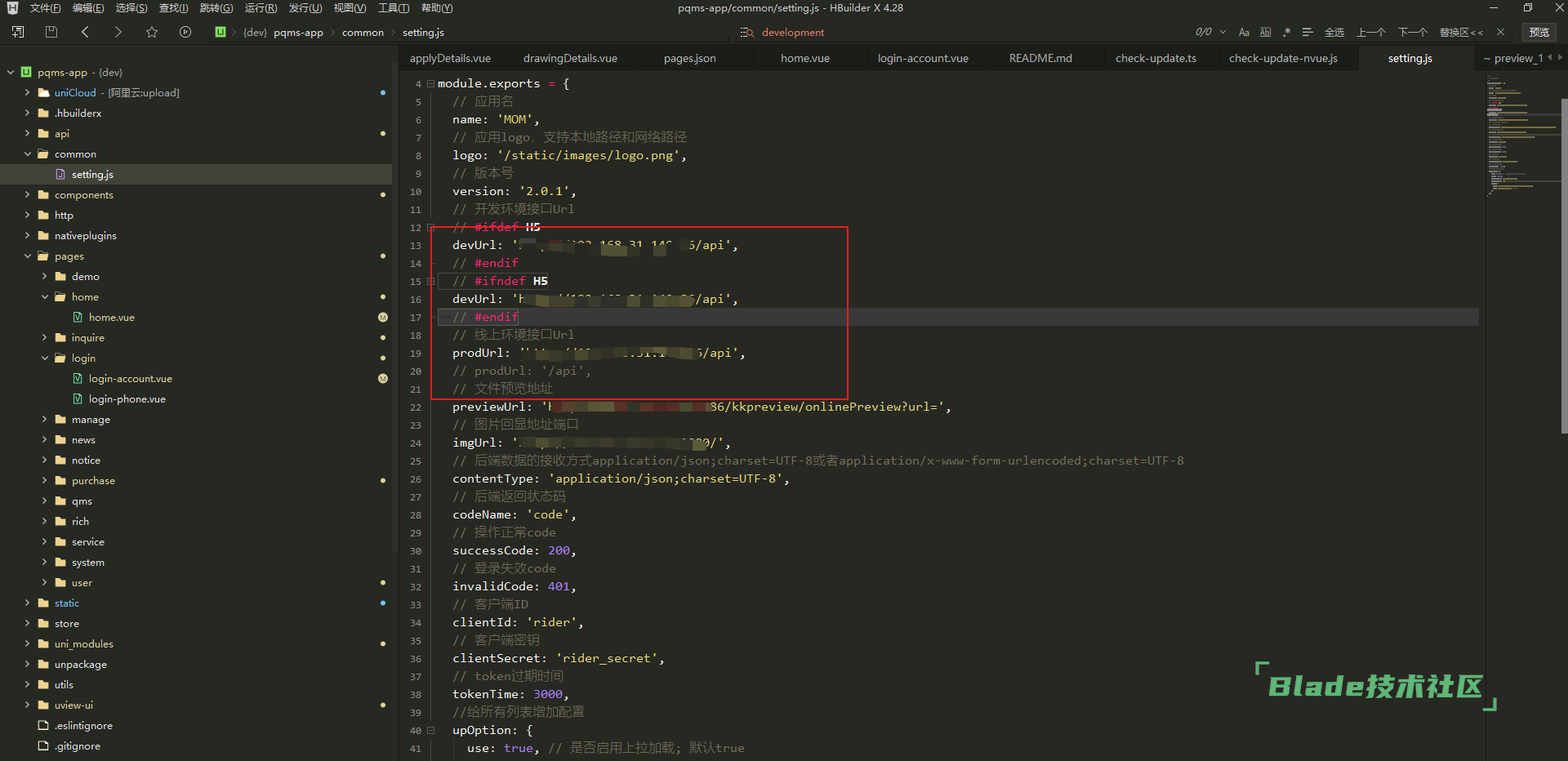Toggle regular expression search option
The height and width of the screenshot is (761, 1568).
1286,33
